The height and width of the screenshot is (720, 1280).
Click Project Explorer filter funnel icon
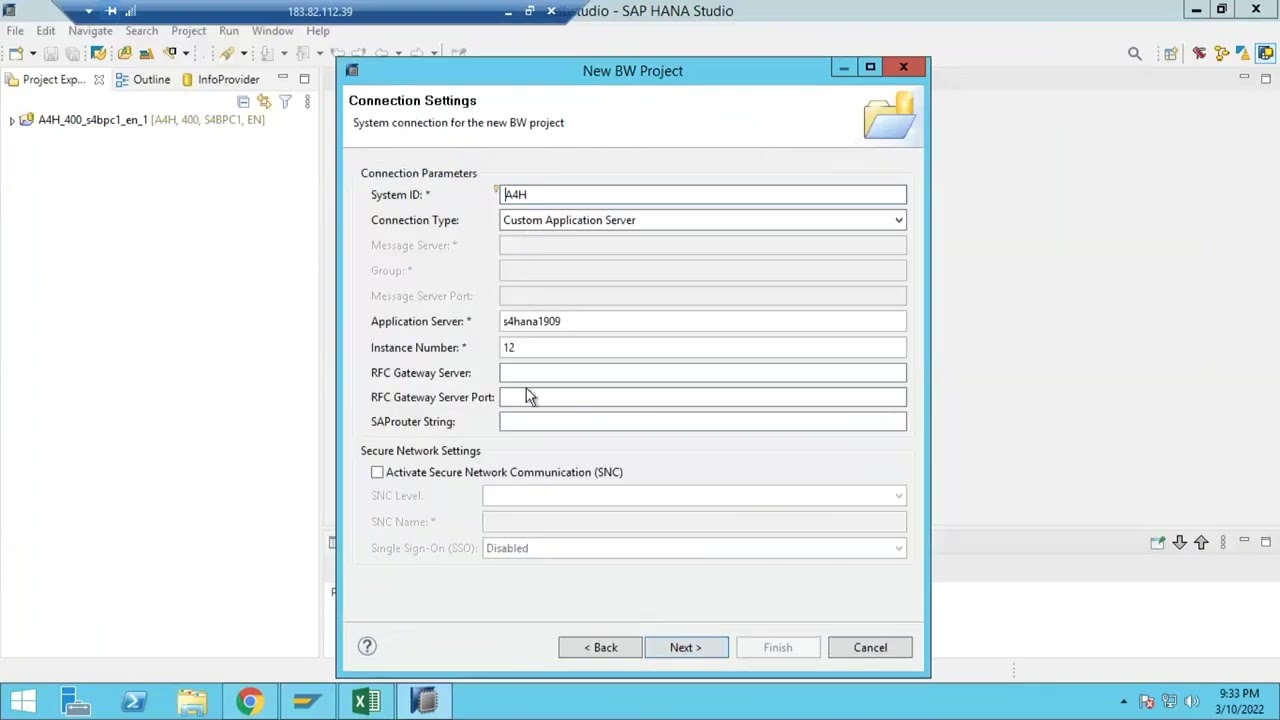285,101
